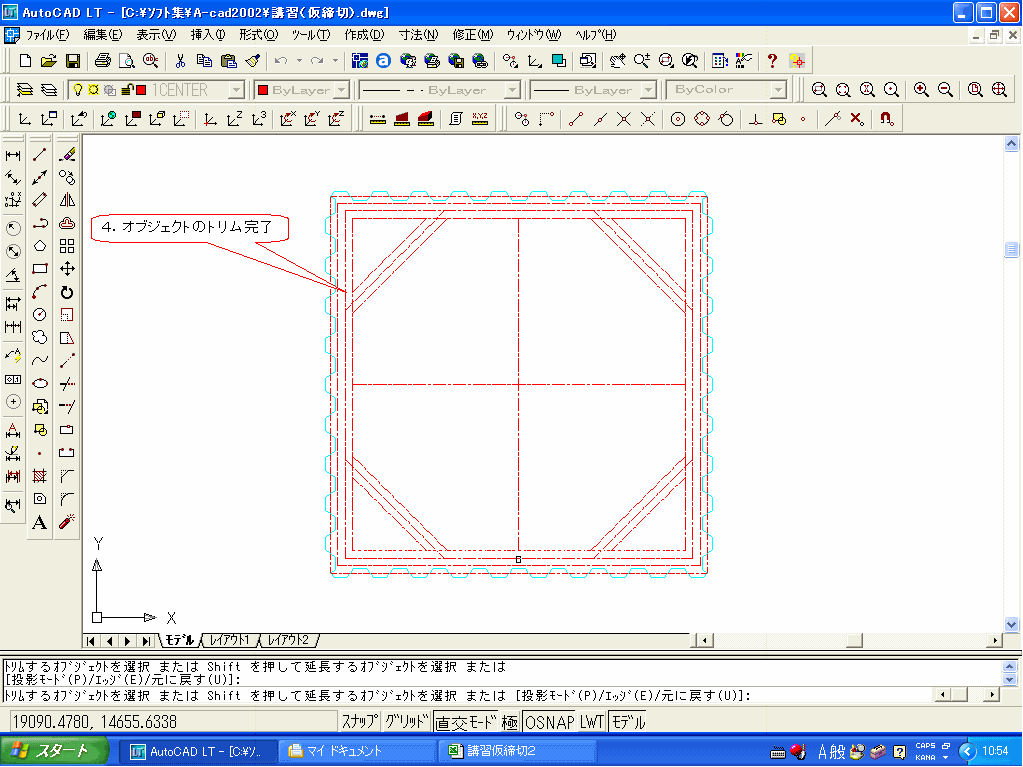The height and width of the screenshot is (767, 1023).
Task: Select the Ellipse draw tool
Action: pos(40,383)
